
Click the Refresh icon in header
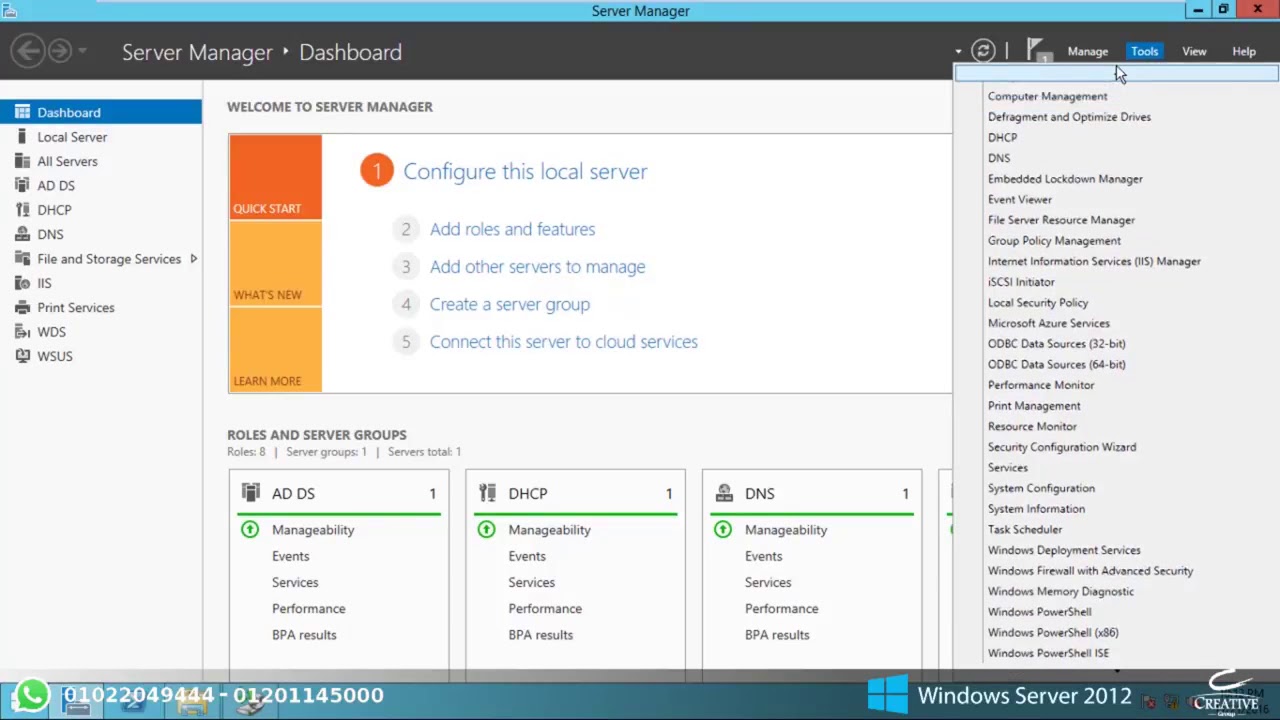coord(983,51)
